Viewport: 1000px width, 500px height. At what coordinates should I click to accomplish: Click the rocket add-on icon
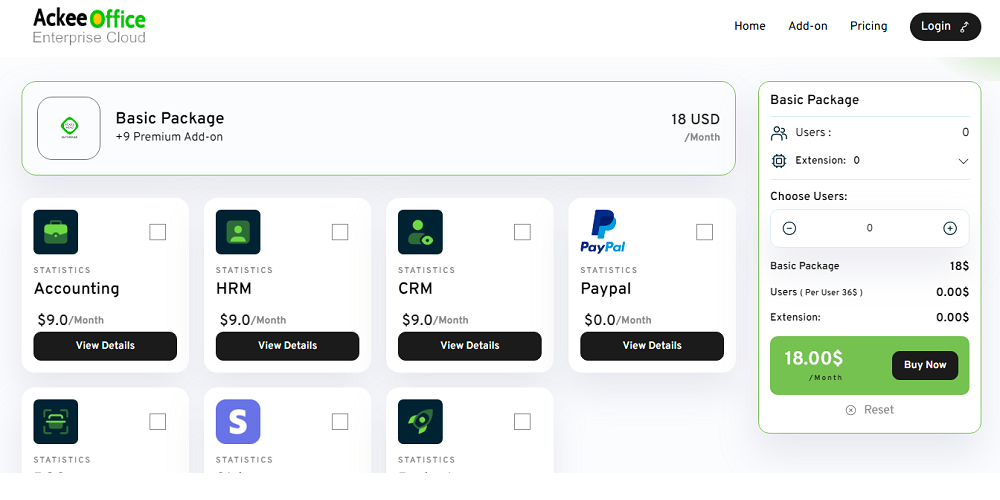coord(420,422)
